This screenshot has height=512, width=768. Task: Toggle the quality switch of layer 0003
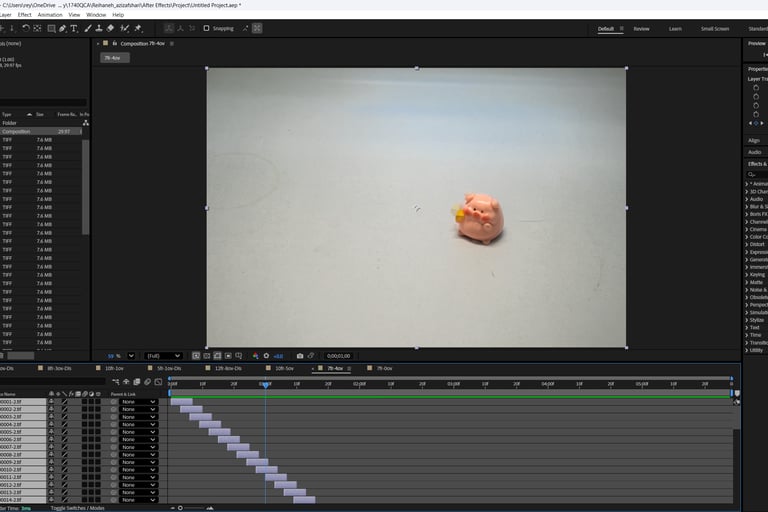pyautogui.click(x=64, y=417)
